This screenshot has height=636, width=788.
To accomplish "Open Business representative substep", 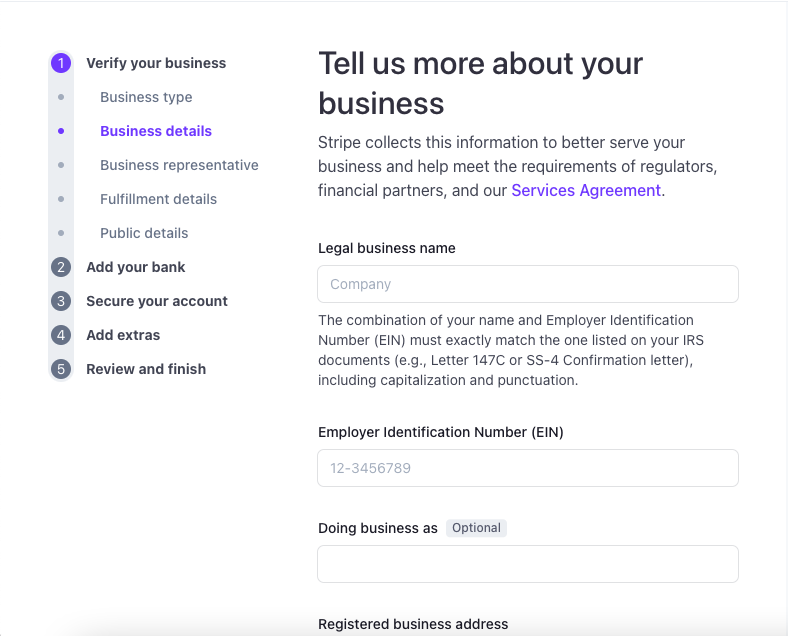I will 179,165.
